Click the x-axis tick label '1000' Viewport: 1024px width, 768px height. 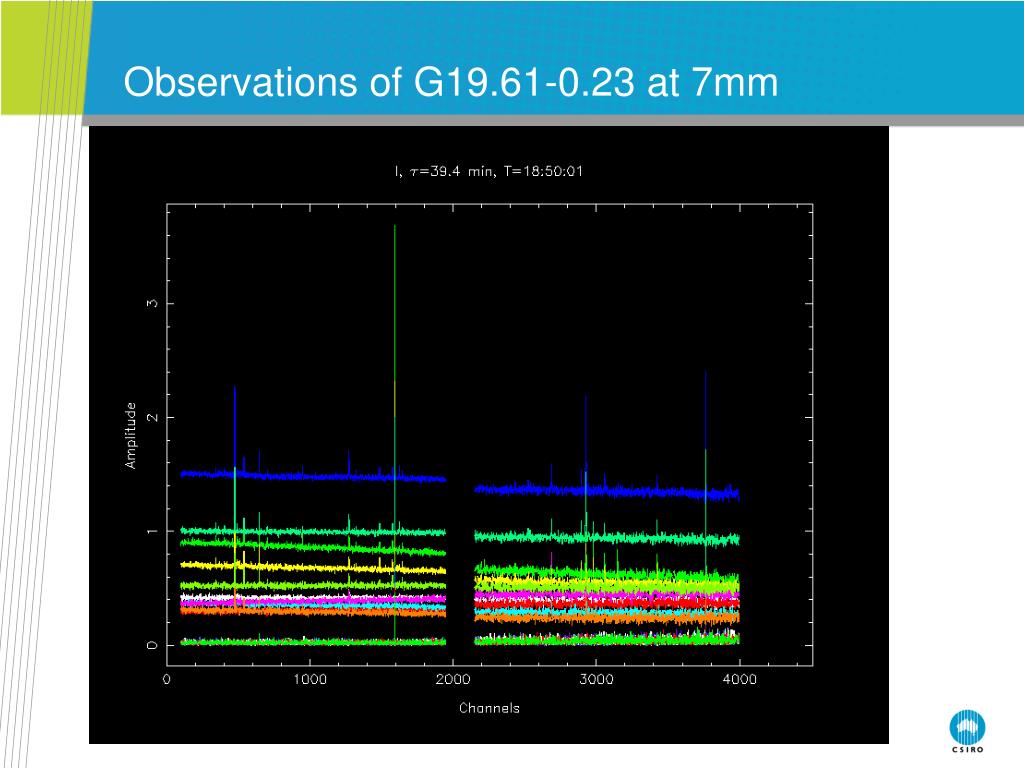click(x=310, y=679)
